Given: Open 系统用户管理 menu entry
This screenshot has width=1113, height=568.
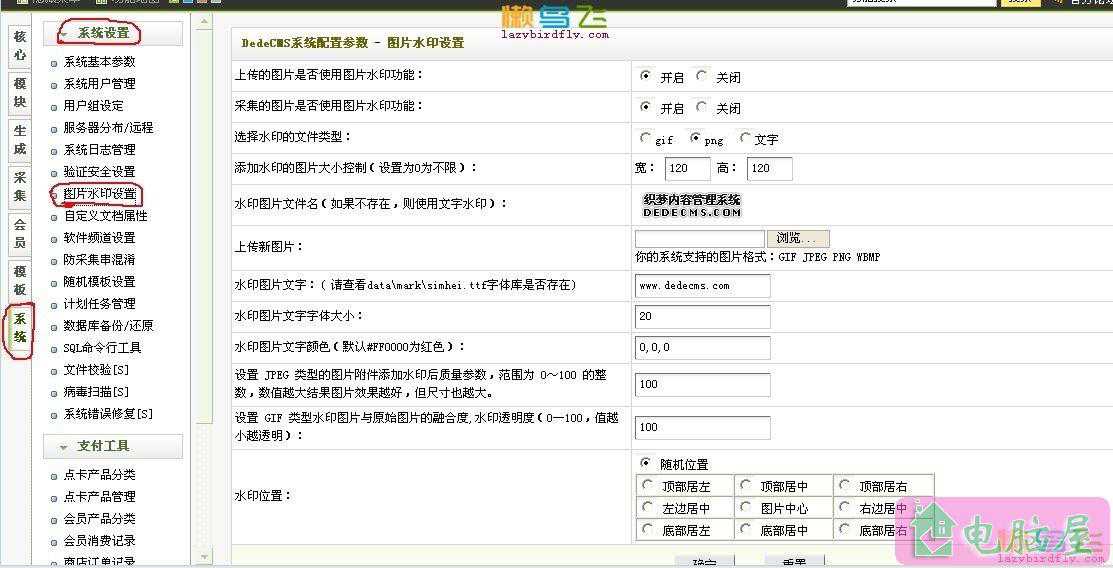Looking at the screenshot, I should coord(99,84).
